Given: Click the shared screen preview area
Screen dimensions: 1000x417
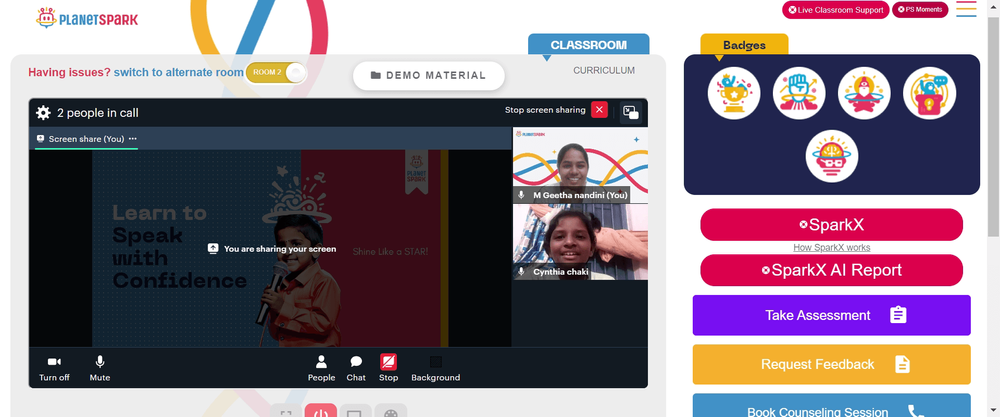Looking at the screenshot, I should pos(270,248).
